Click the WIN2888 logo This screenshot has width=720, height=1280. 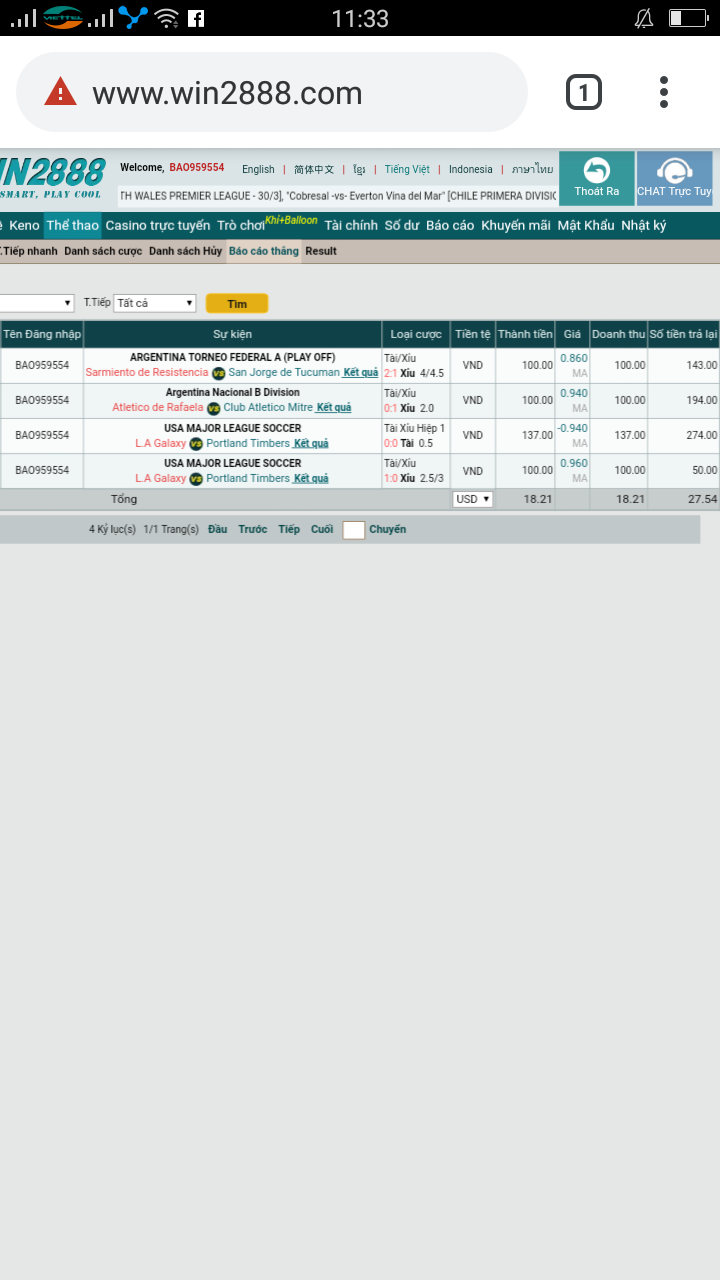pos(52,177)
